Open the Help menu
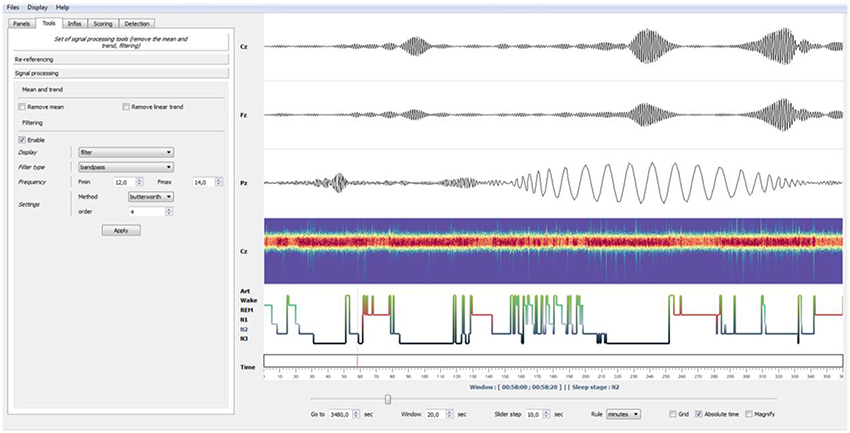The height and width of the screenshot is (433, 850). tap(62, 8)
